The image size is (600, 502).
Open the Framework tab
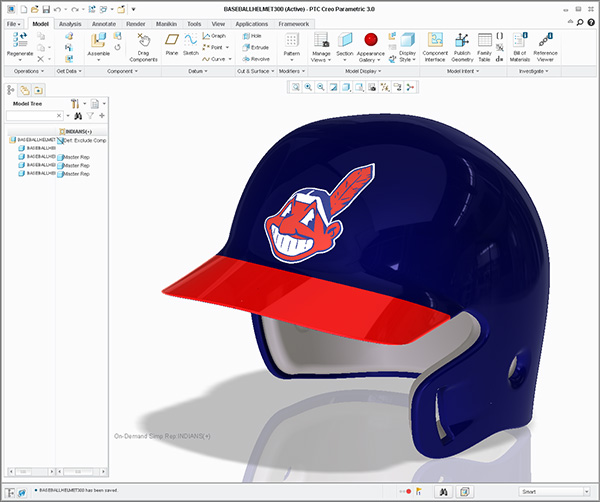tap(293, 24)
